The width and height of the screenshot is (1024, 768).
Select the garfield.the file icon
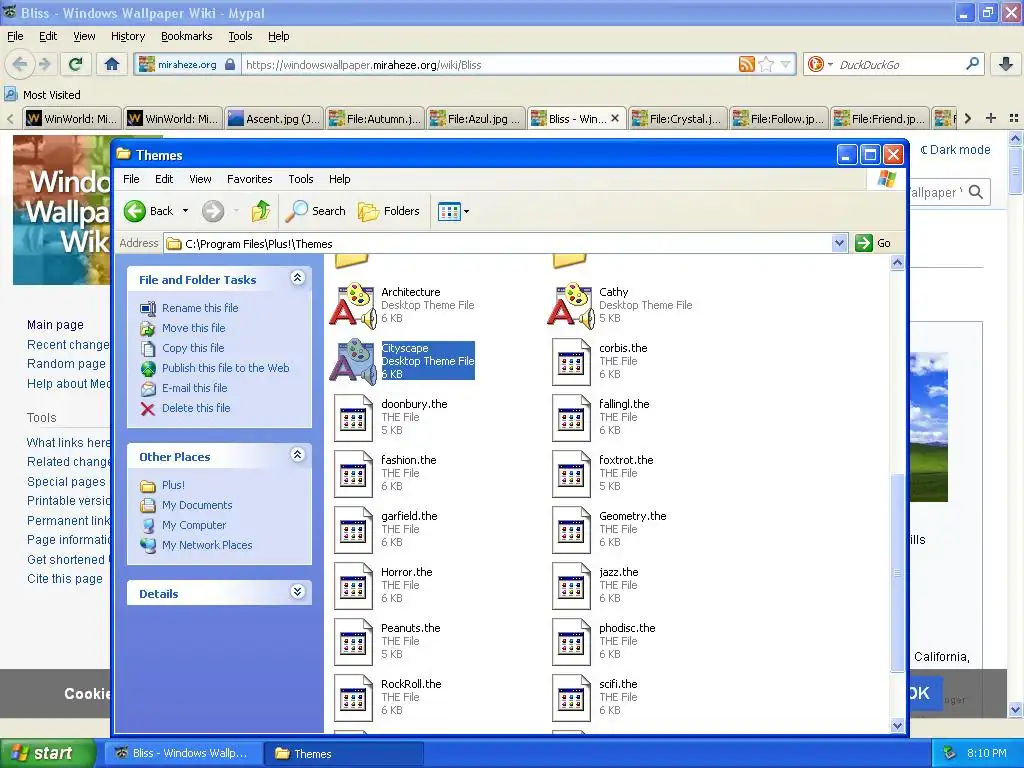(x=353, y=530)
